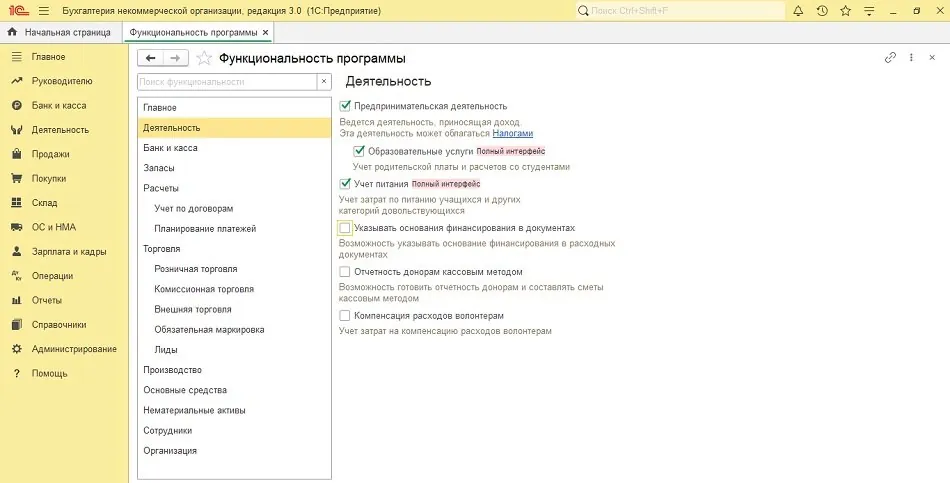
Task: Enable Отчетность донорам кассовым методом
Action: click(x=345, y=271)
